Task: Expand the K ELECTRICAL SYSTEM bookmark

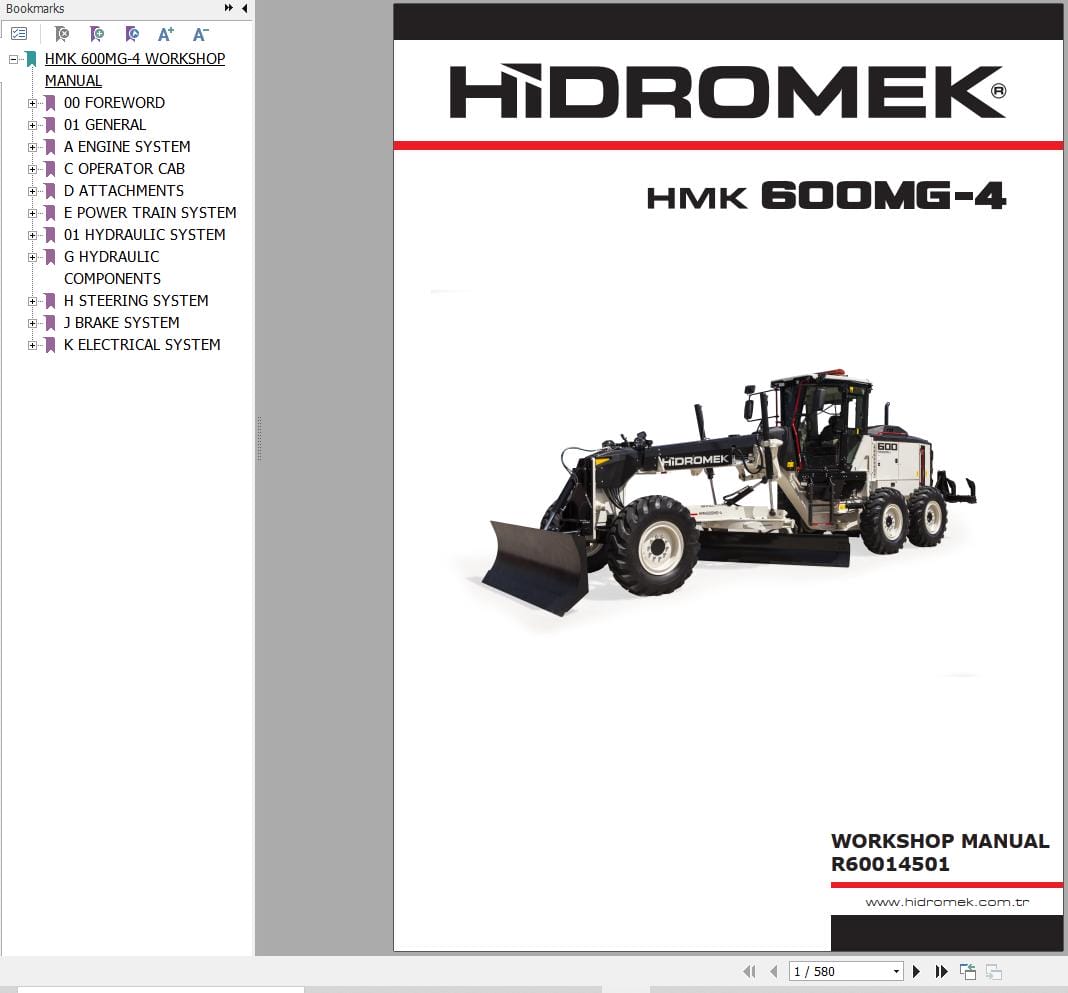Action: tap(32, 345)
